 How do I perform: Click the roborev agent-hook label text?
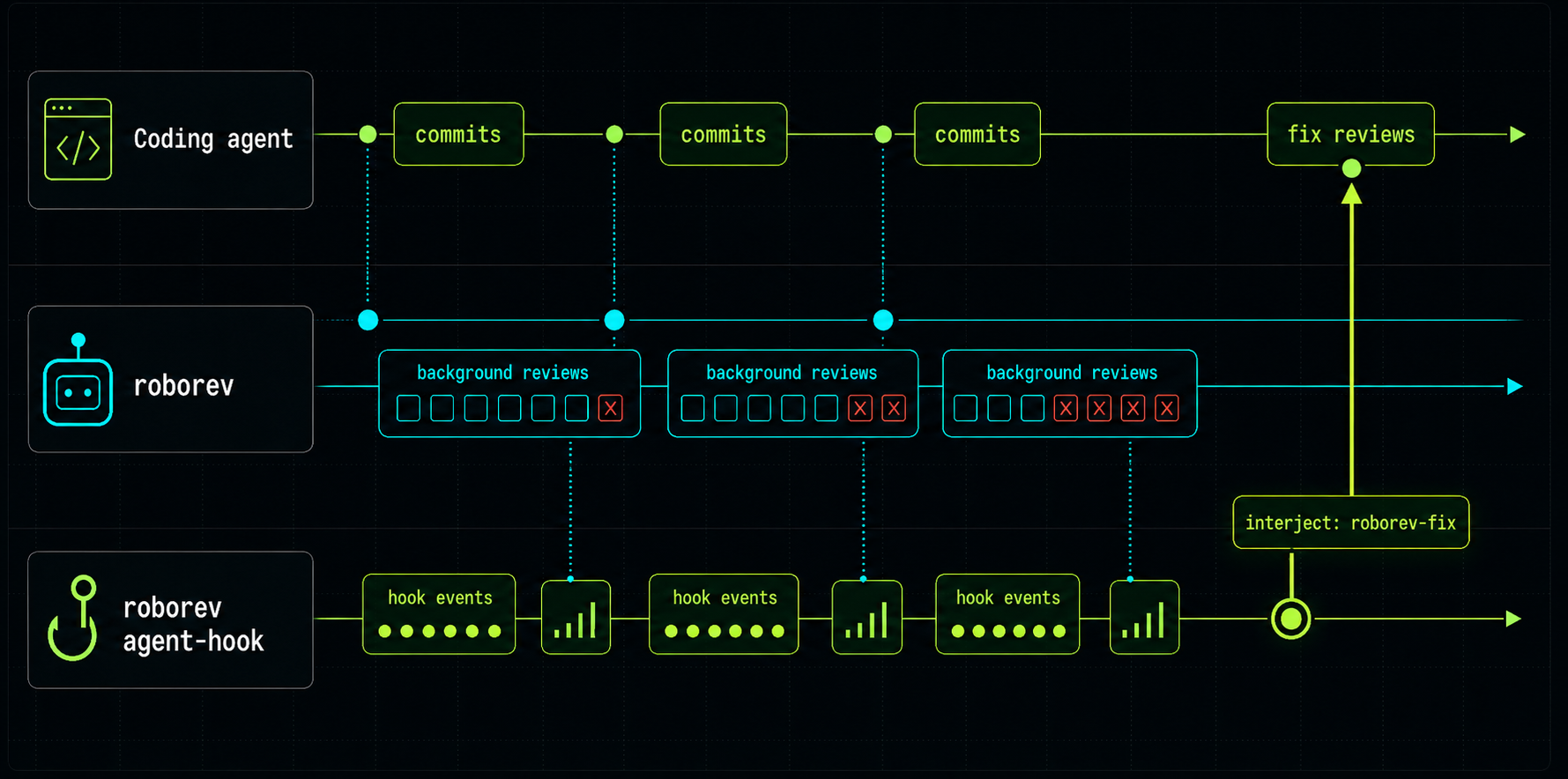coord(193,624)
